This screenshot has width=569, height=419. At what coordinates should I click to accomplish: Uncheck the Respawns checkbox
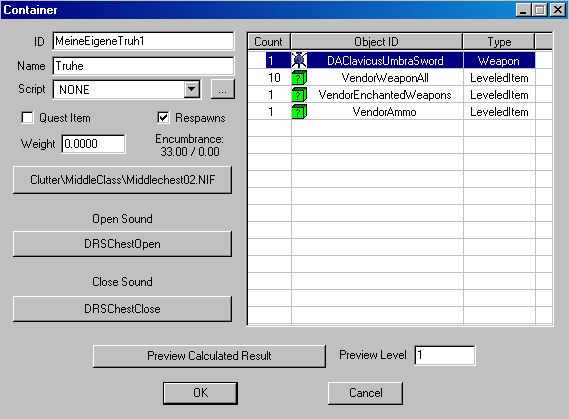tap(163, 118)
